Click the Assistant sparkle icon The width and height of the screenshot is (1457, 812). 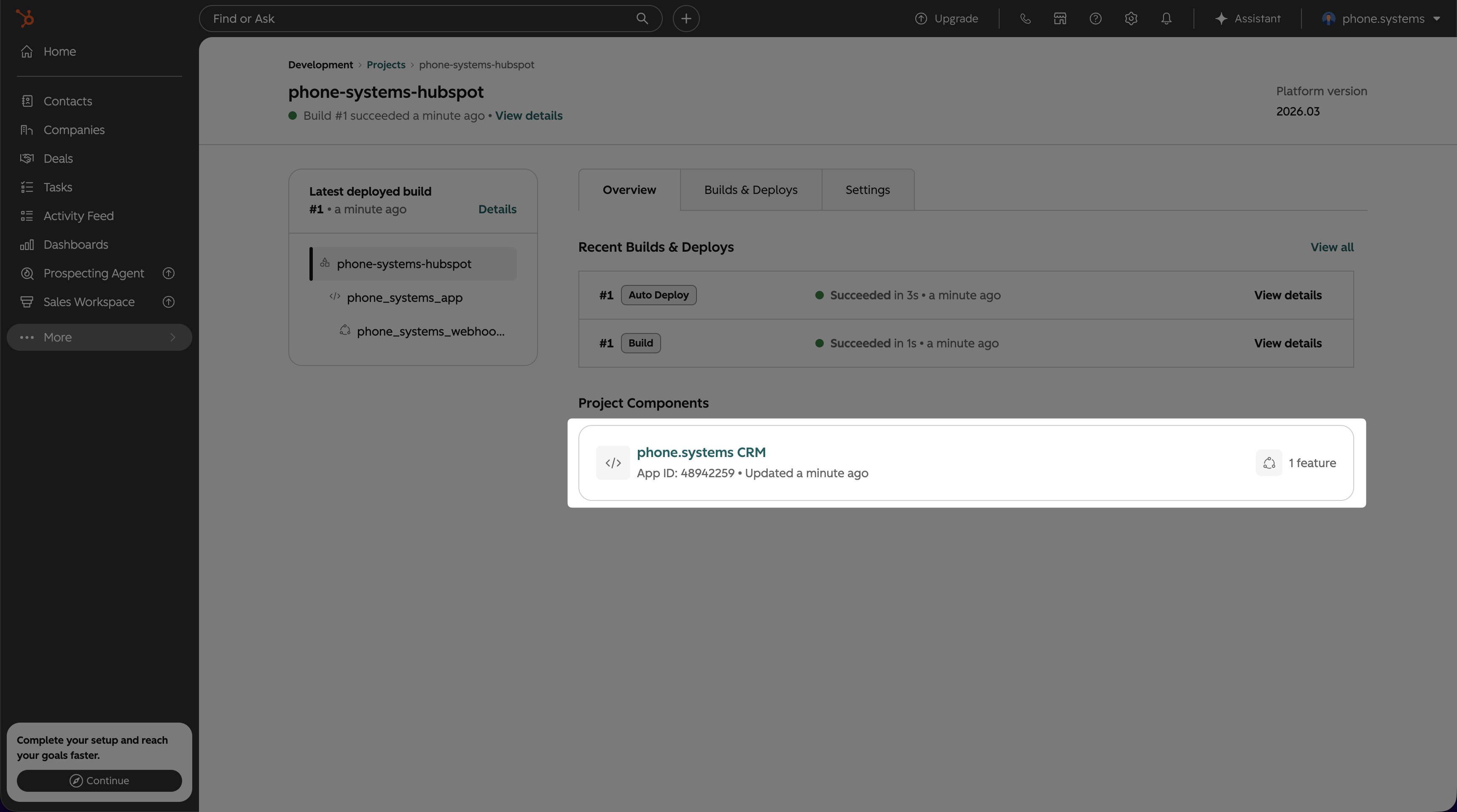pyautogui.click(x=1221, y=19)
